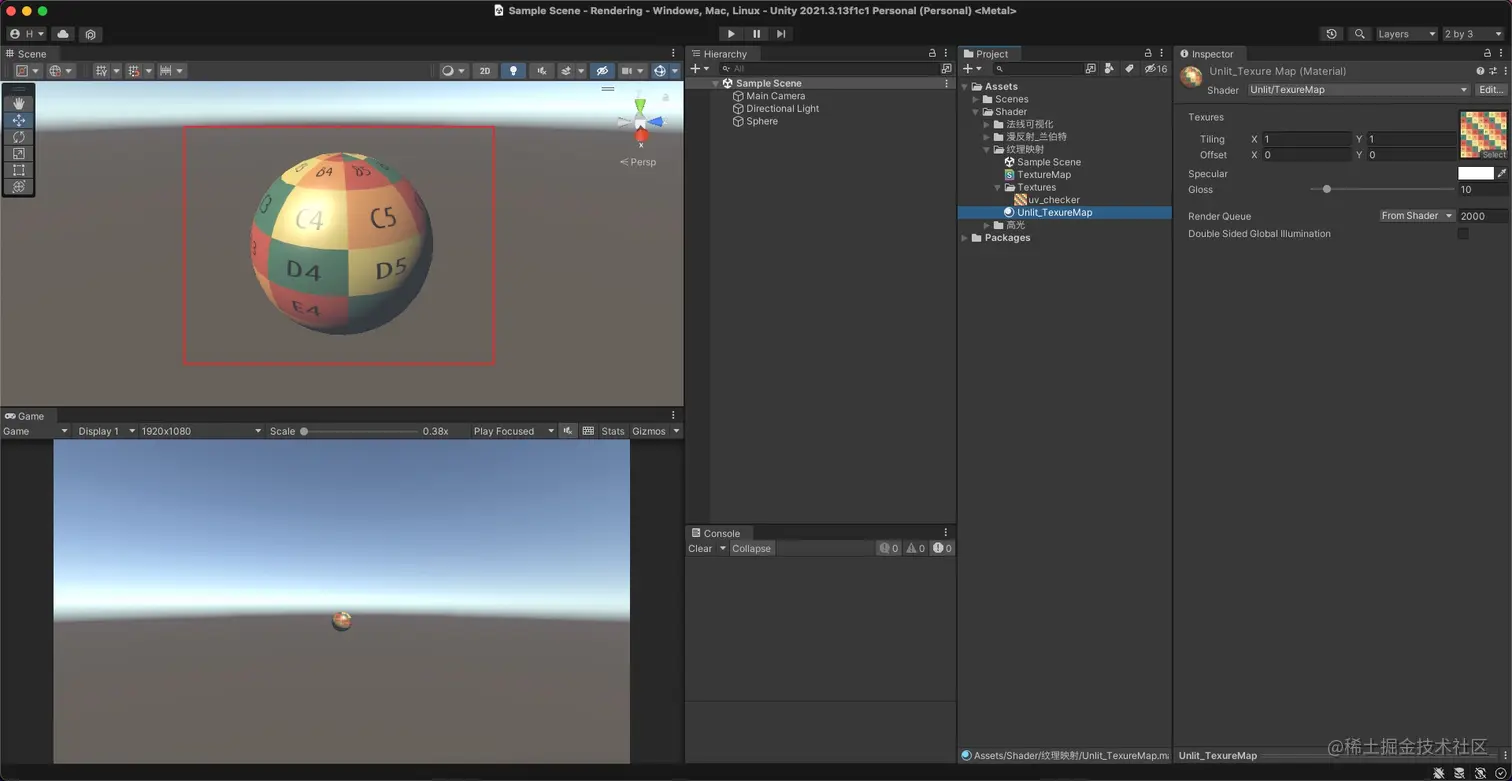This screenshot has width=1512, height=781.
Task: Toggle 2D view mode in Scene
Action: coord(485,71)
